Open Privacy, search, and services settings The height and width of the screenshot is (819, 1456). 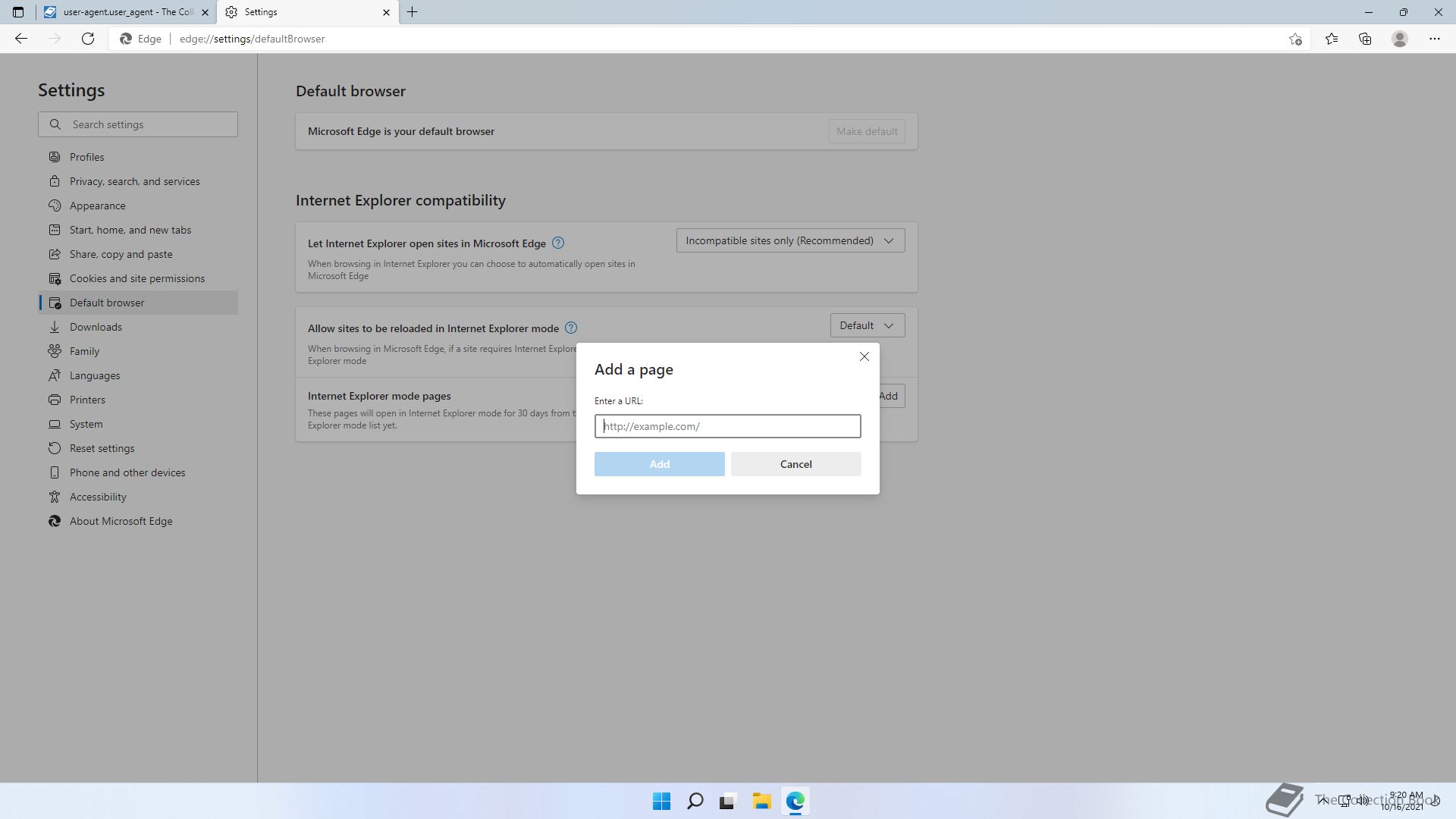[x=138, y=181]
